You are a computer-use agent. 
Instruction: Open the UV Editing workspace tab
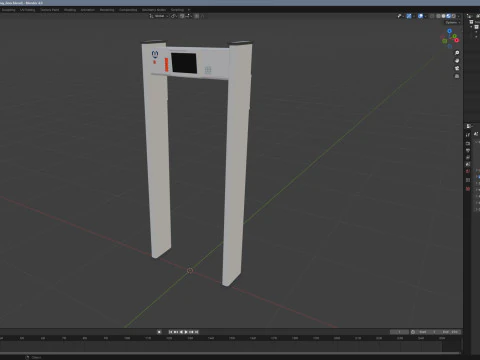(x=27, y=10)
